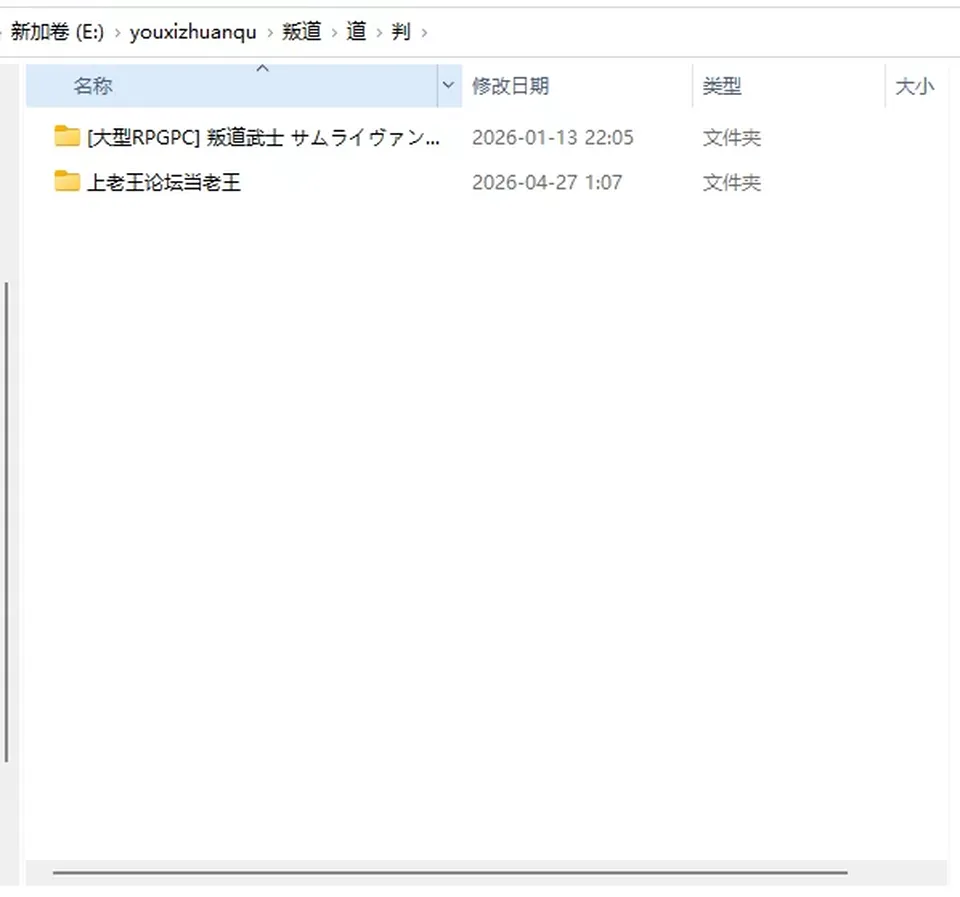Click 文件夹 type cell in the 上老王论坛当老王 row
Image resolution: width=960 pixels, height=897 pixels.
point(732,182)
